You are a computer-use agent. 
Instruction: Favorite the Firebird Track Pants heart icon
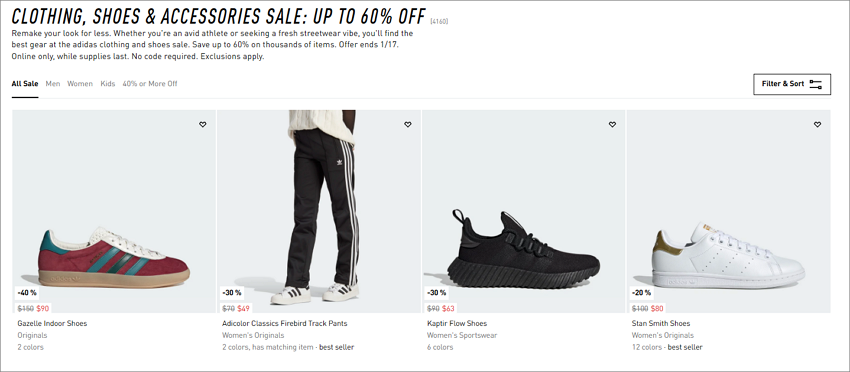point(408,125)
